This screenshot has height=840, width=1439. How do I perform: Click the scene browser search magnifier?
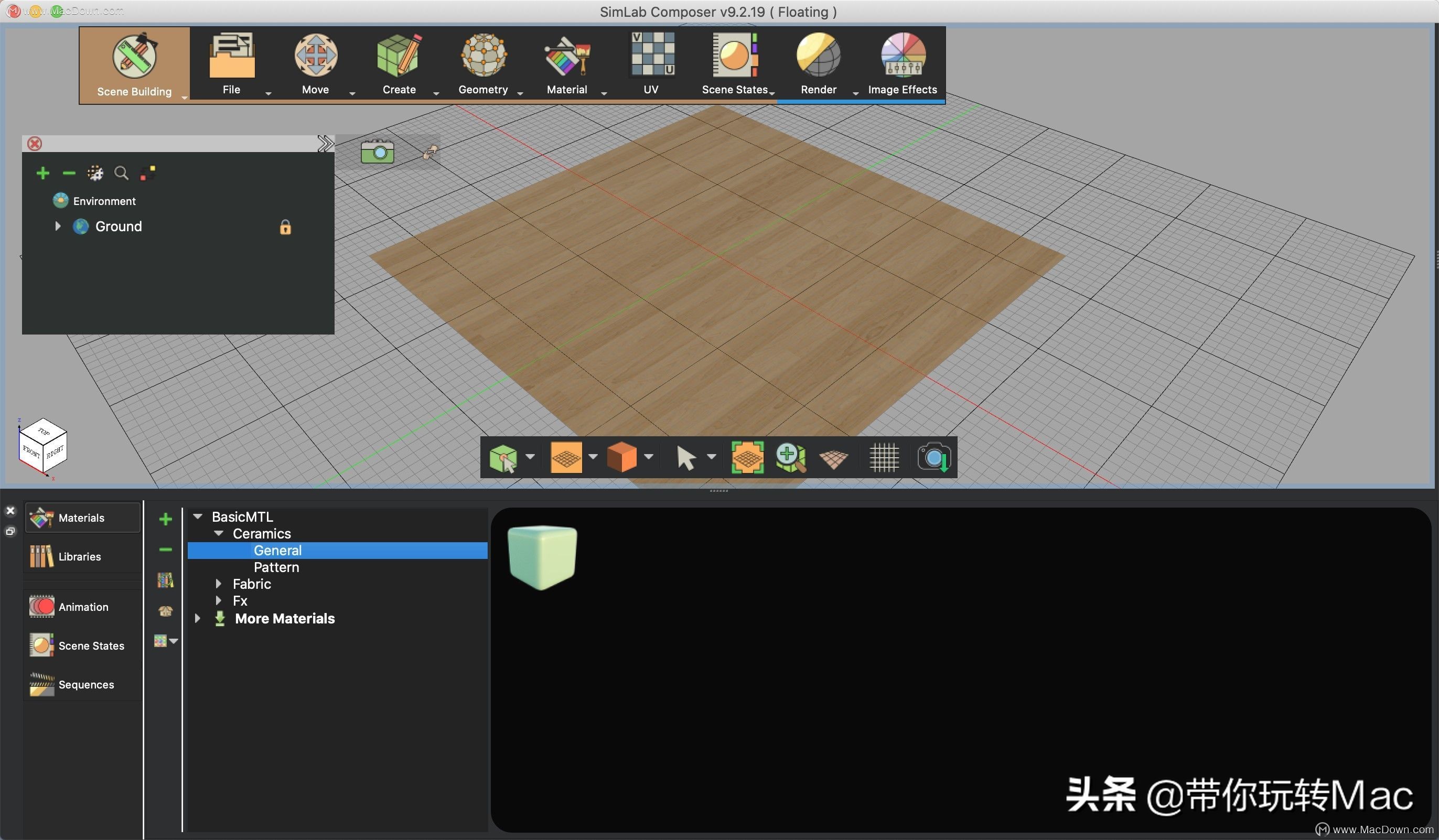pos(121,173)
